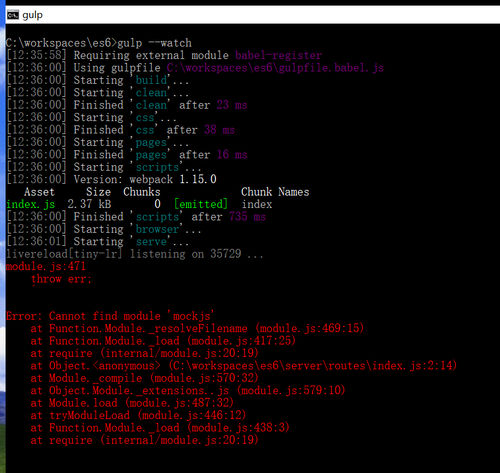Image resolution: width=500 pixels, height=473 pixels.
Task: Click the Starting 'browser' log line
Action: (x=104, y=229)
